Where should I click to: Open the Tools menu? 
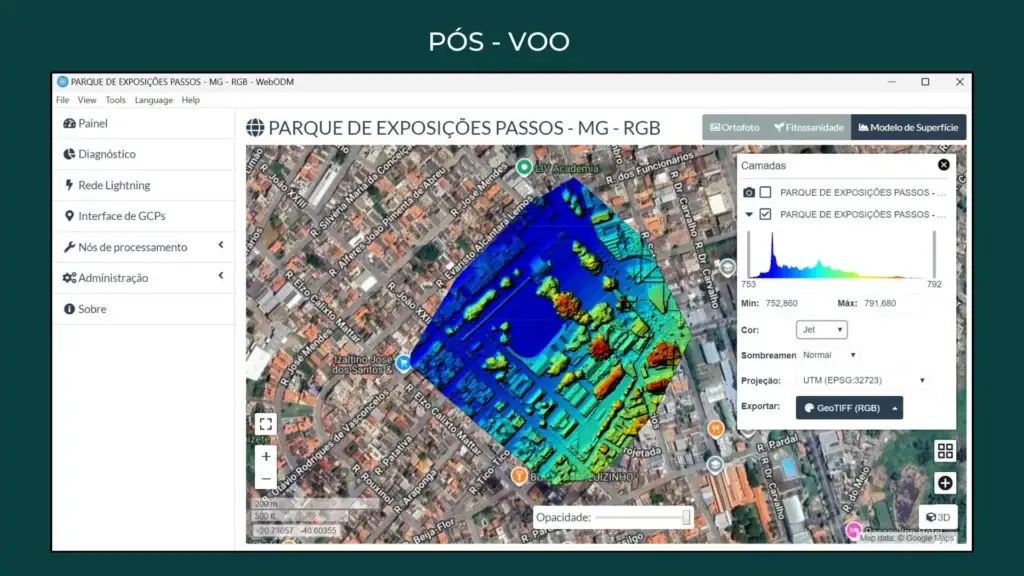116,100
